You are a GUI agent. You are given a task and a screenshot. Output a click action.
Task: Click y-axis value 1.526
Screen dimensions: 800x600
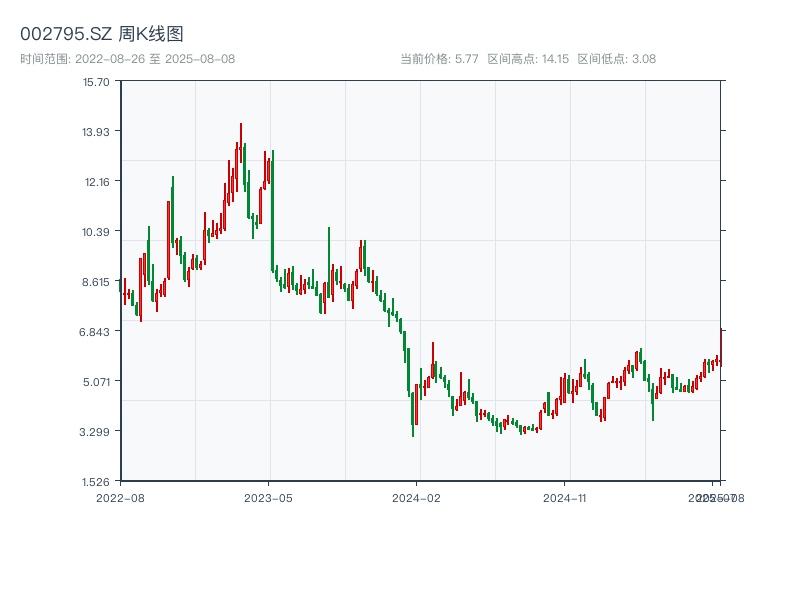point(96,482)
